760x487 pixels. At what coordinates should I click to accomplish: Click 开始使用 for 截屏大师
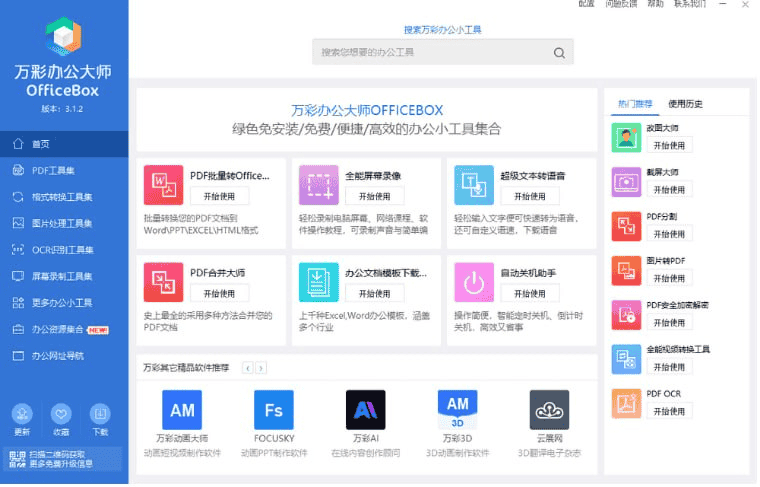click(671, 190)
